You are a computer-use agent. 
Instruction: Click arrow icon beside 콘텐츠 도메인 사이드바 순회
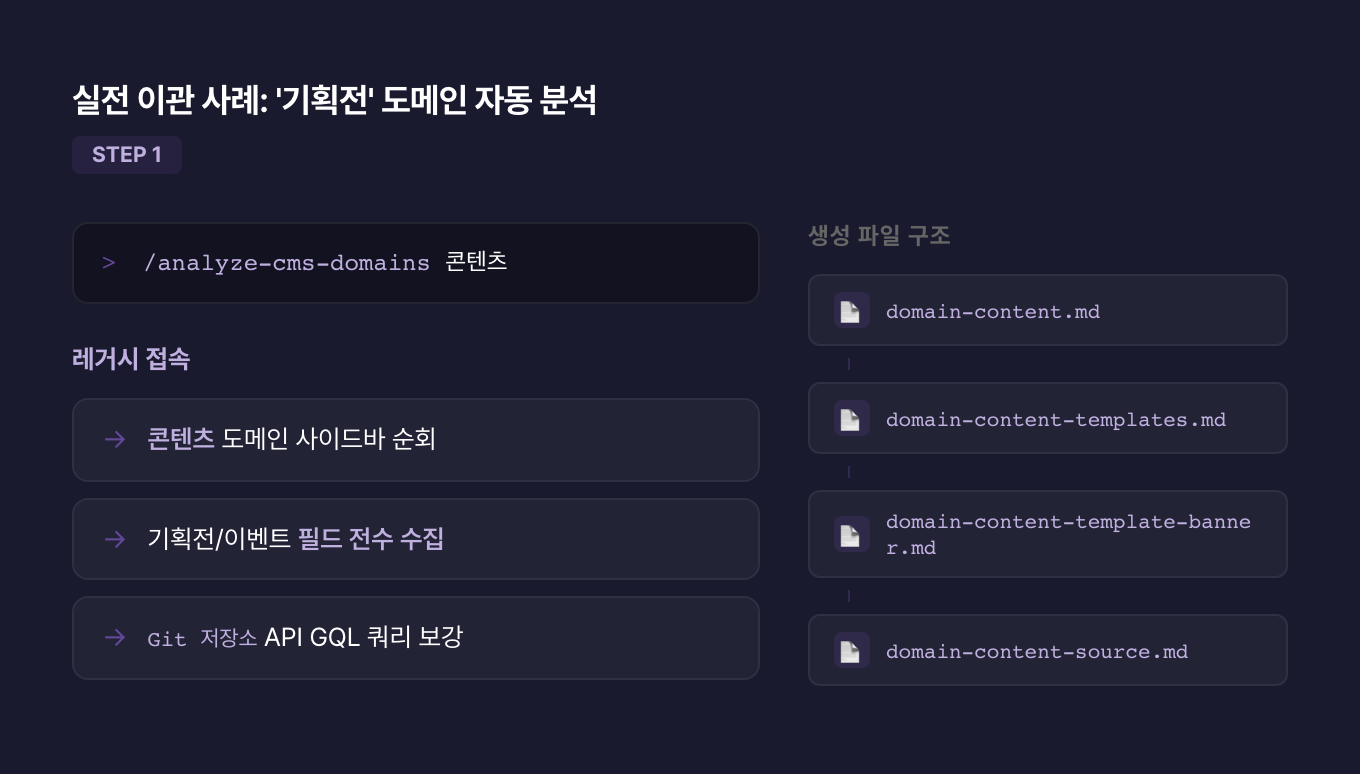click(x=115, y=439)
